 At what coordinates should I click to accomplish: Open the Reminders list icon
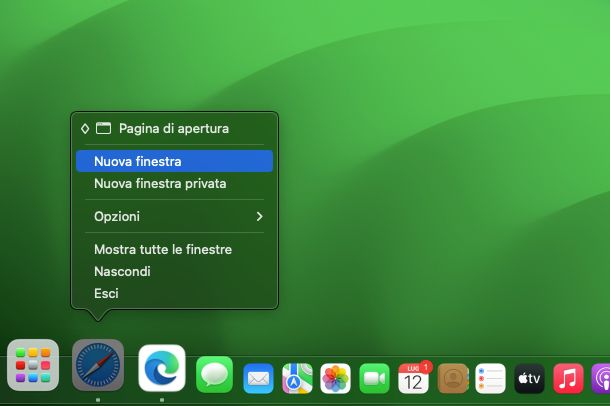(490, 378)
